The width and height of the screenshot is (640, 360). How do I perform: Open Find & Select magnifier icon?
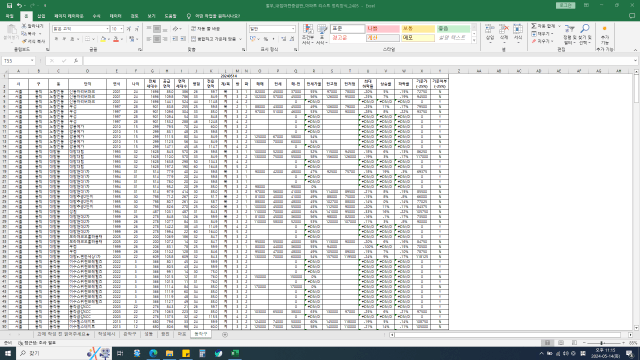pyautogui.click(x=585, y=29)
